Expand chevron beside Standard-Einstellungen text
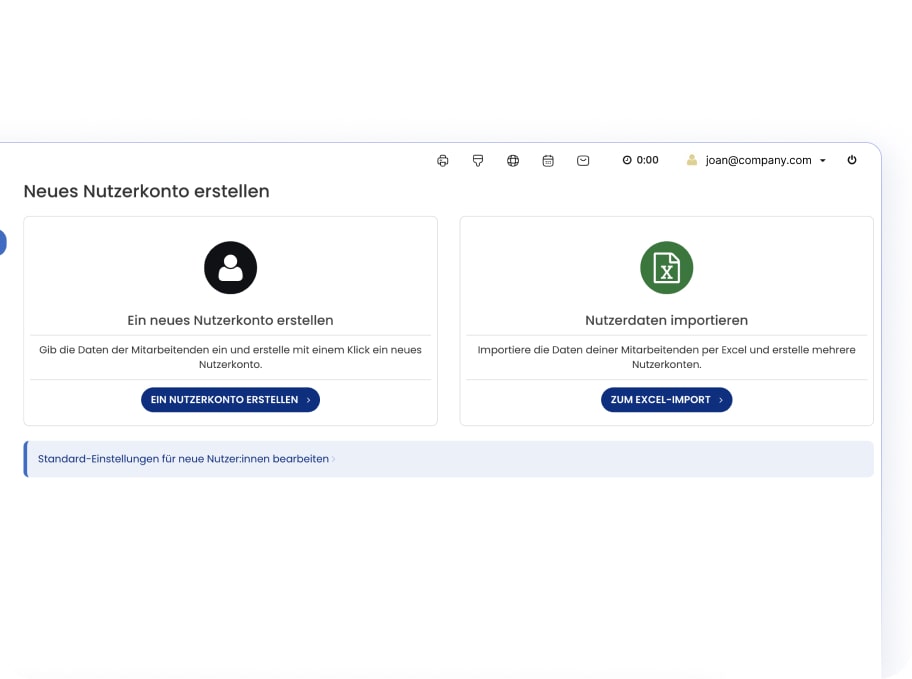The width and height of the screenshot is (912, 679). point(334,459)
